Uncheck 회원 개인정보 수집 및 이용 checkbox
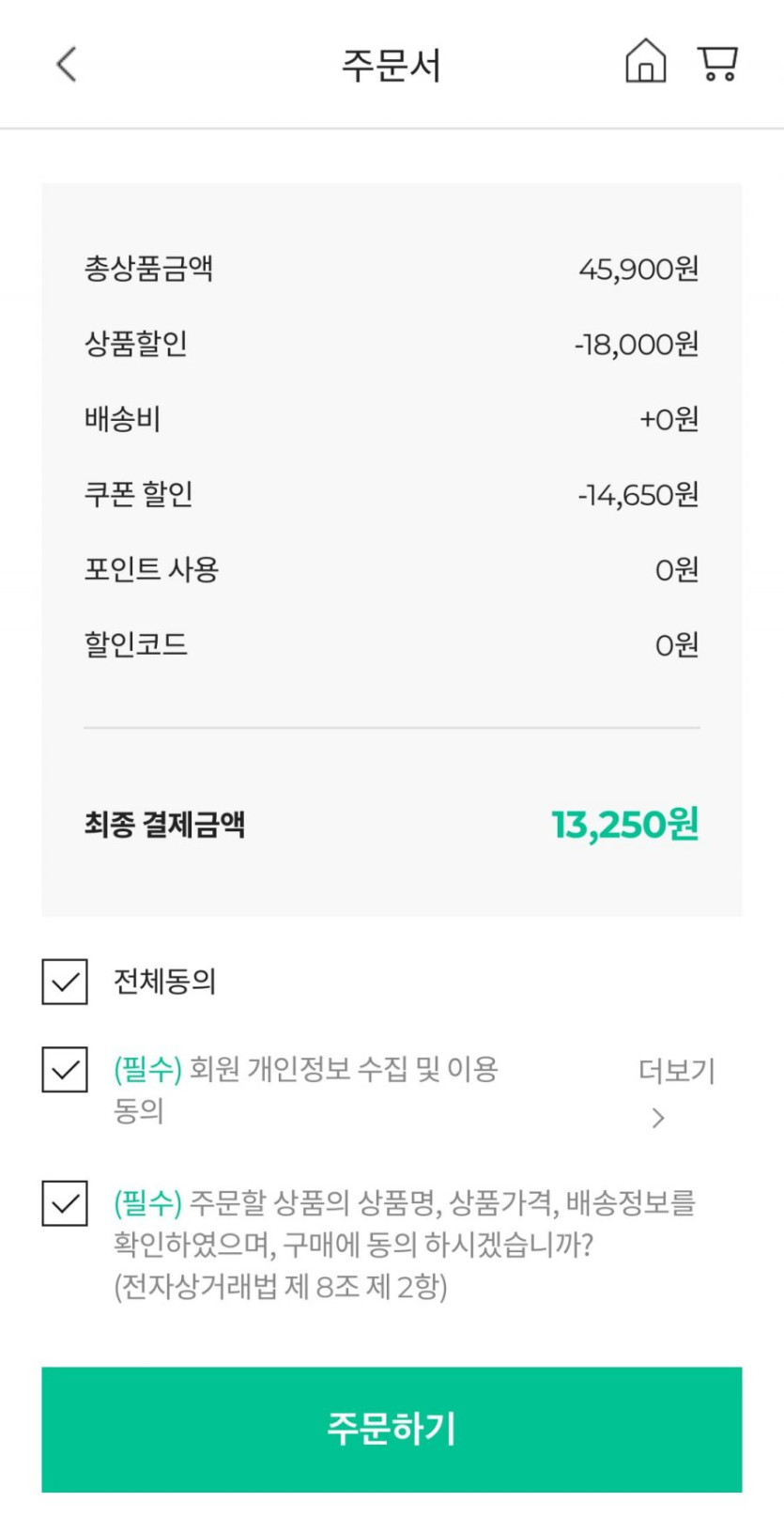 pos(65,1070)
